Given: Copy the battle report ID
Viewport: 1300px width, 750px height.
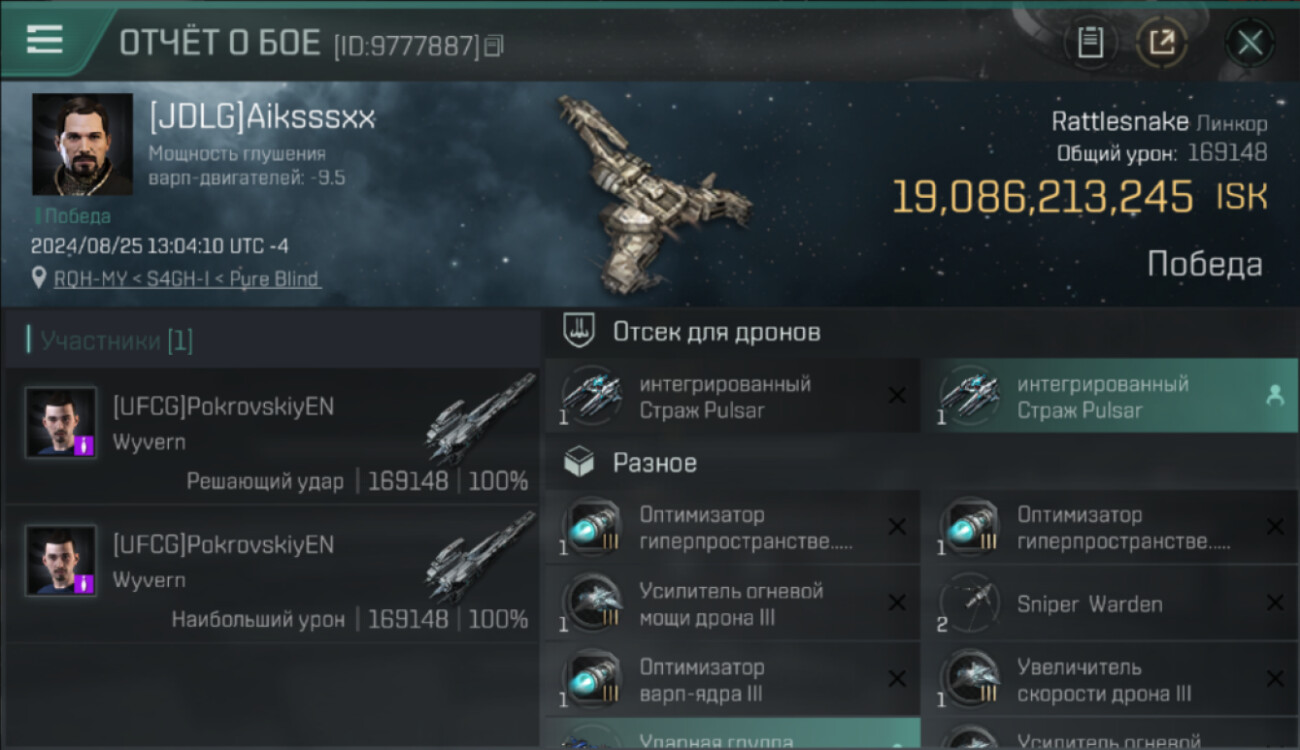Looking at the screenshot, I should 494,46.
